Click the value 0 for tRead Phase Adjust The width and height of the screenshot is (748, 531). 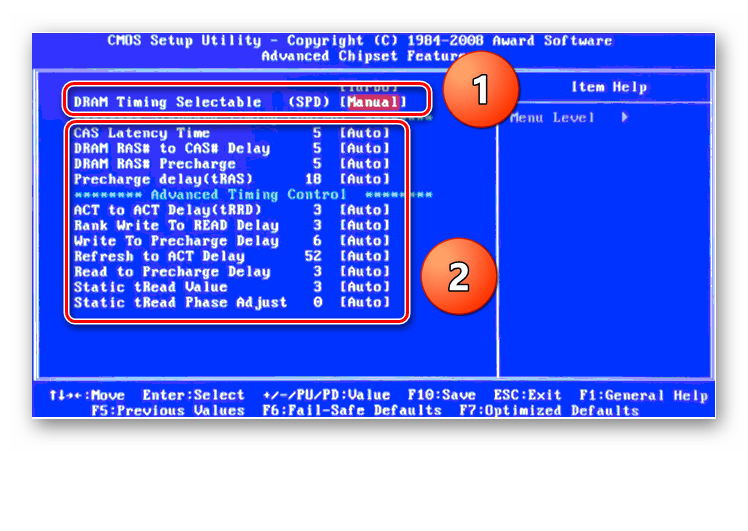coord(317,302)
